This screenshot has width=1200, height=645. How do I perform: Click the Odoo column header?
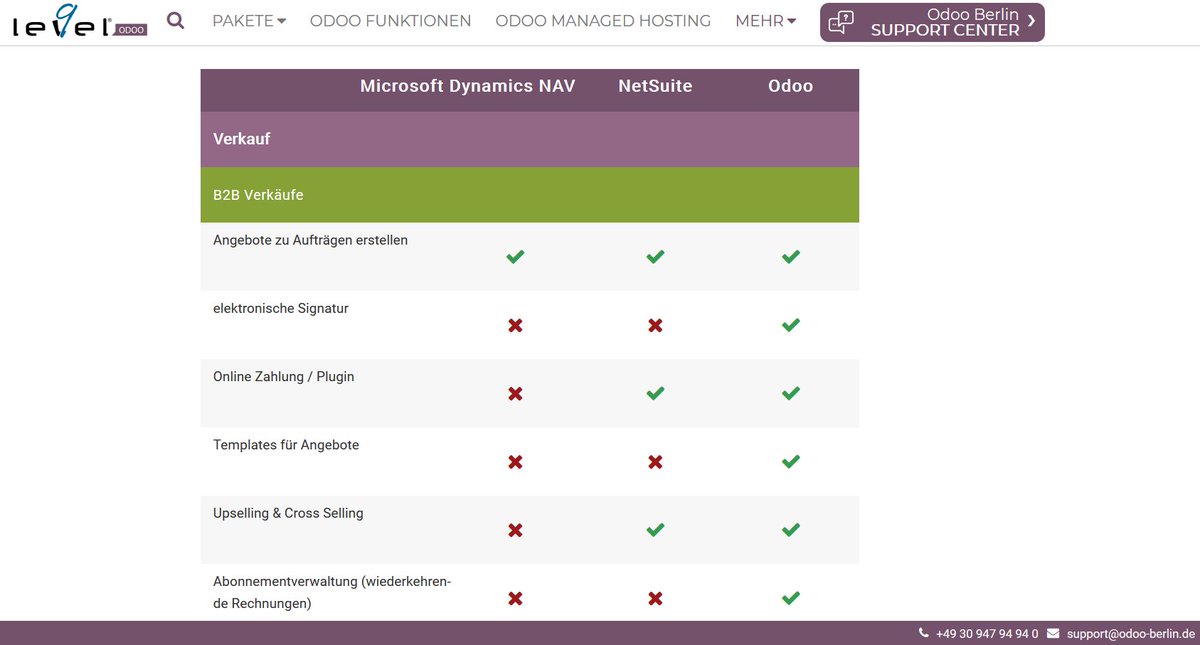790,86
